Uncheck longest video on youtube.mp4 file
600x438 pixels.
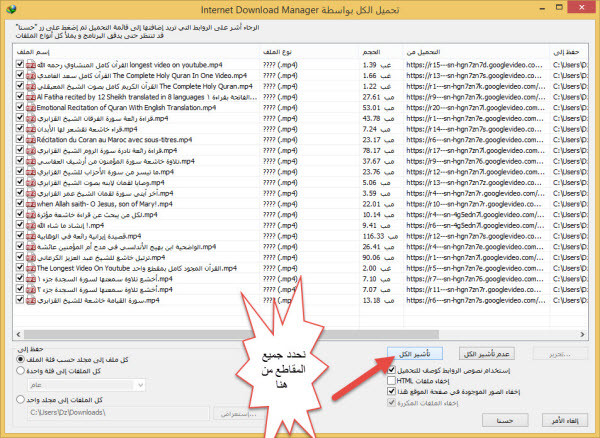pyautogui.click(x=20, y=64)
